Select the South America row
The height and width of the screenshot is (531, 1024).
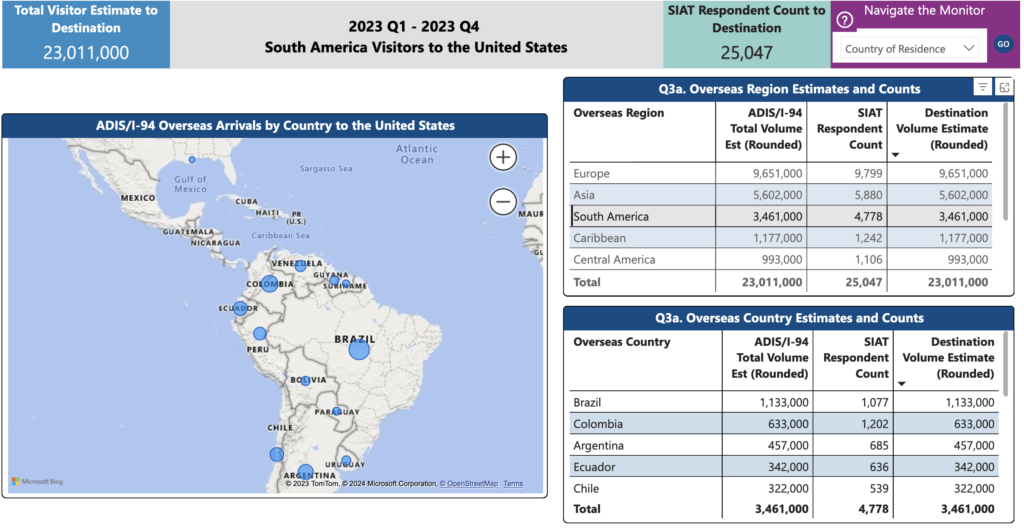pos(781,217)
